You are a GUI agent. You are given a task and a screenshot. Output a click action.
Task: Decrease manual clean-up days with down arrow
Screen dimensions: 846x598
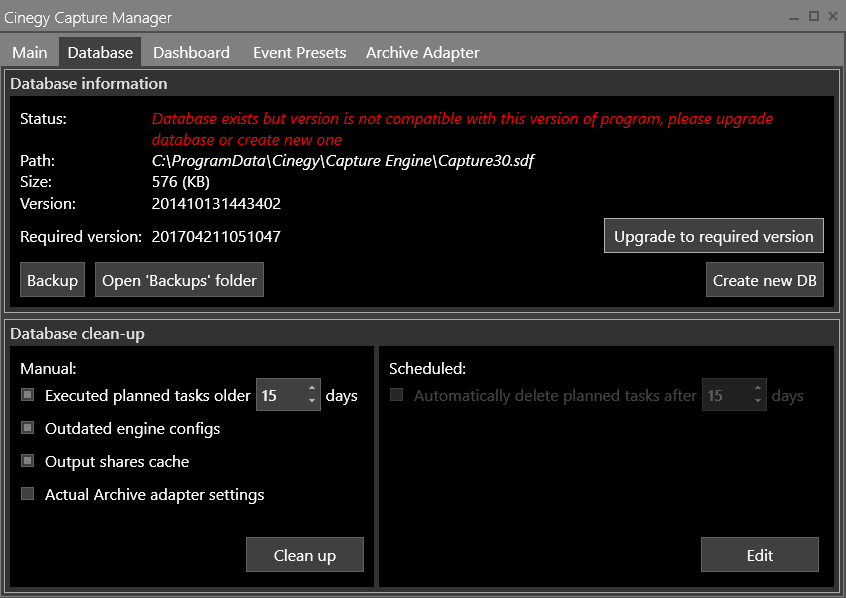point(312,400)
